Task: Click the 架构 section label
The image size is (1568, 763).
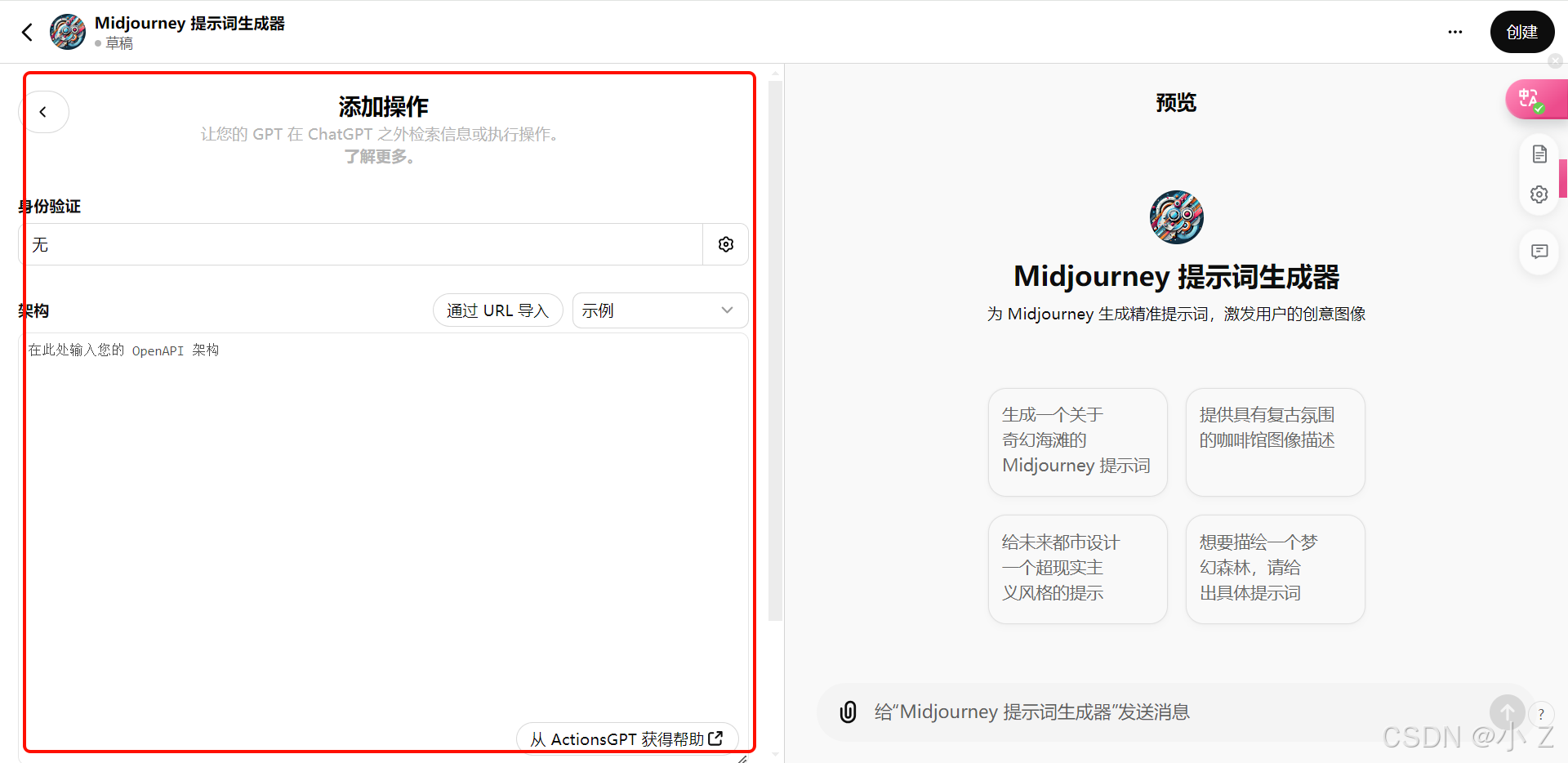Action: [x=34, y=310]
